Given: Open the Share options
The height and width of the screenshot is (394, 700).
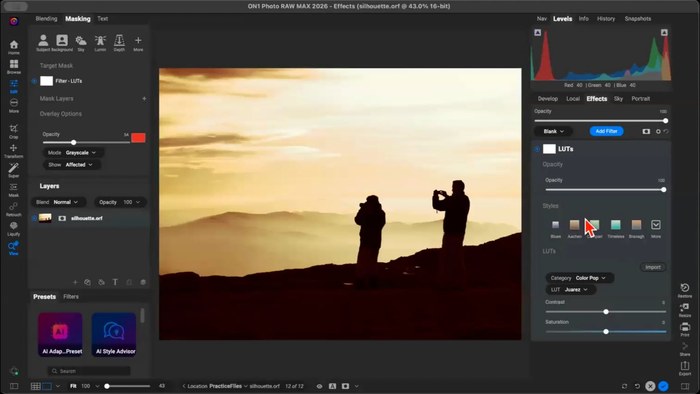Looking at the screenshot, I should [685, 349].
